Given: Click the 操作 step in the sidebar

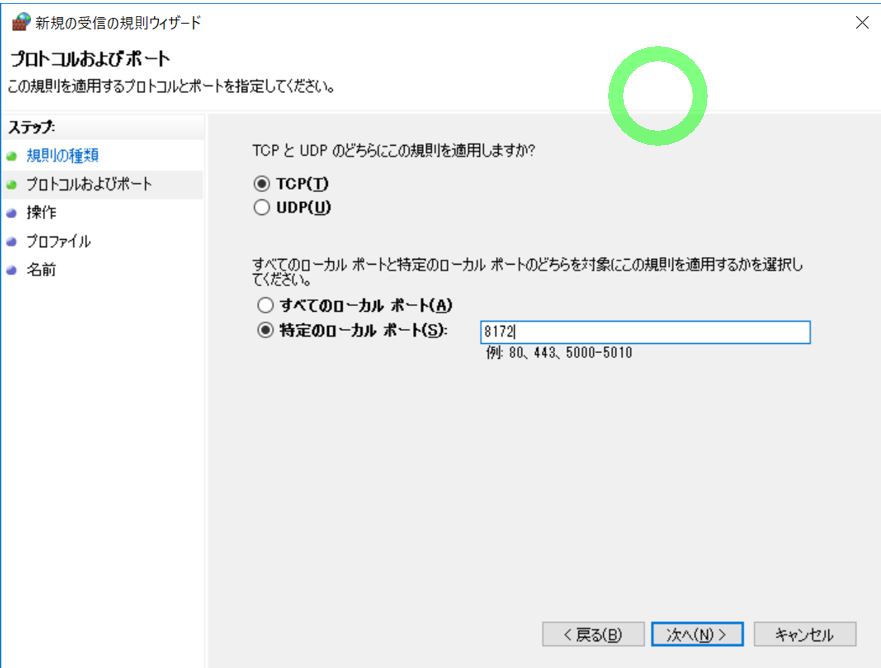Looking at the screenshot, I should pyautogui.click(x=41, y=212).
